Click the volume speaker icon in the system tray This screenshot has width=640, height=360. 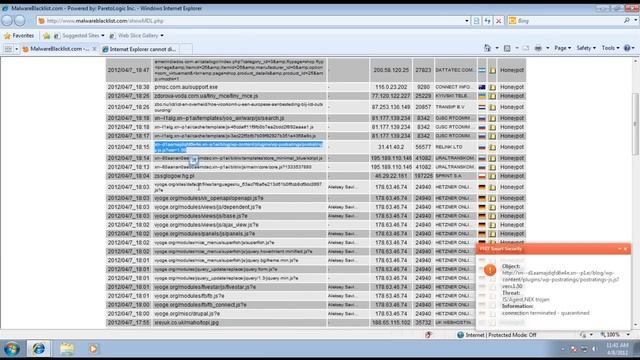coord(594,349)
